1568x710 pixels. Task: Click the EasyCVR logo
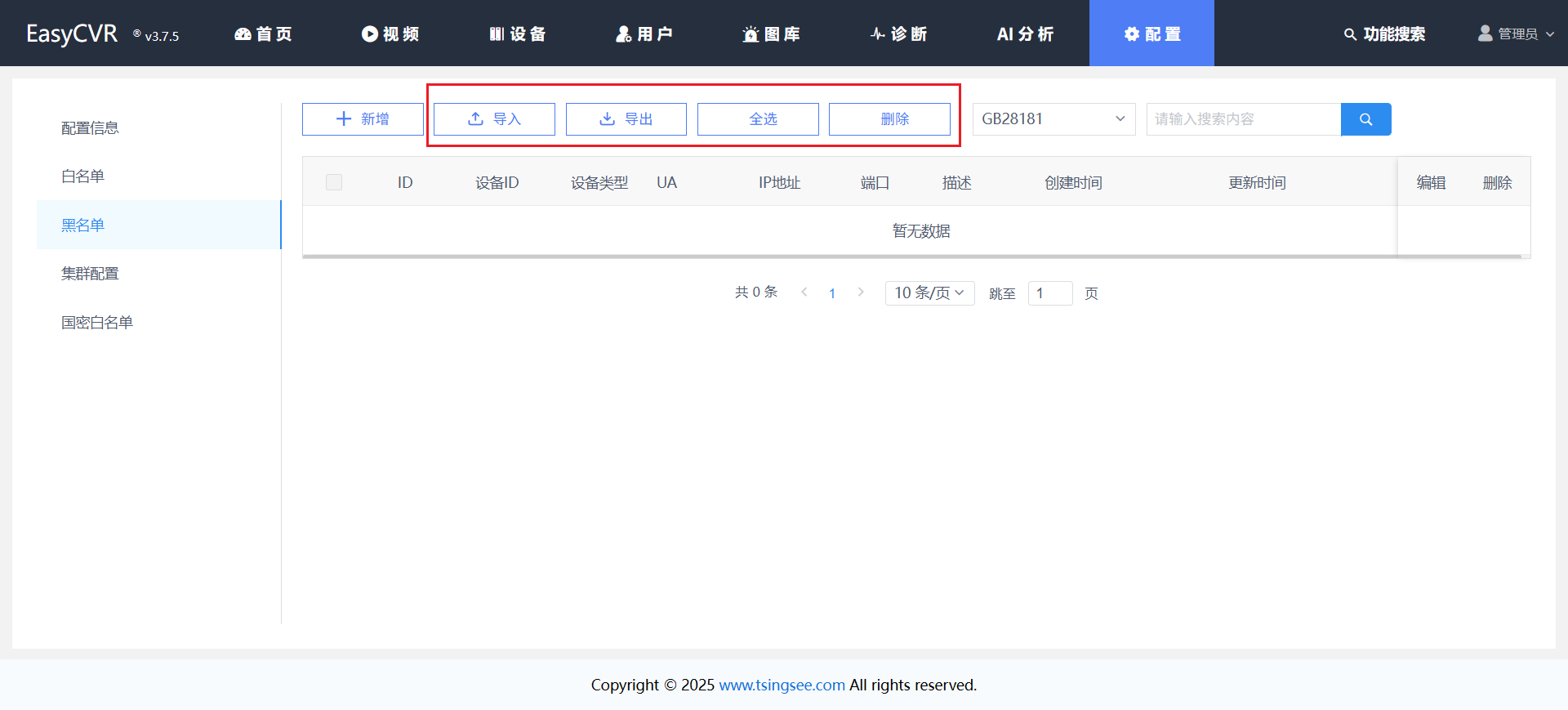tap(72, 33)
